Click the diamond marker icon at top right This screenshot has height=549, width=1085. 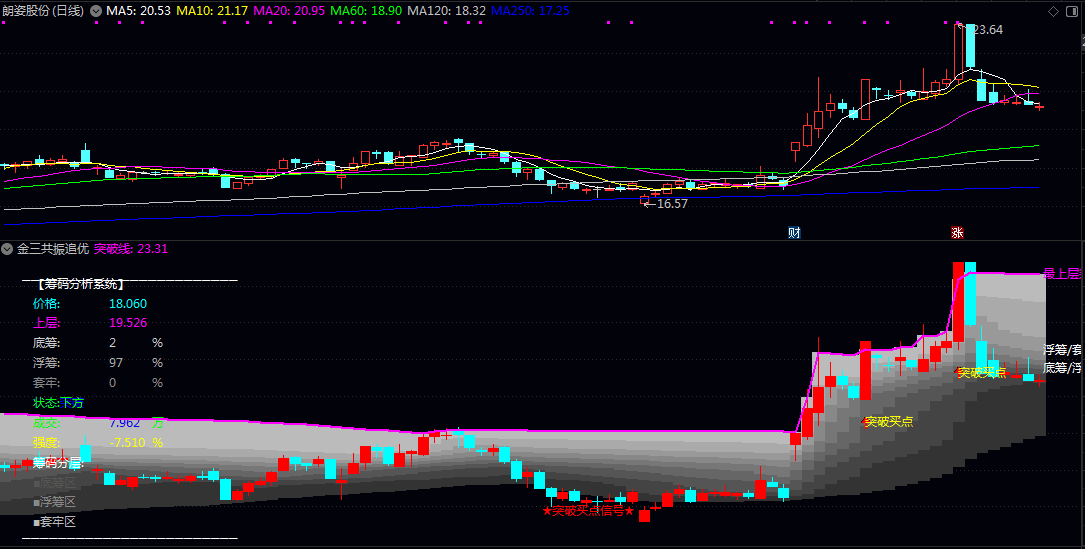click(x=1053, y=11)
